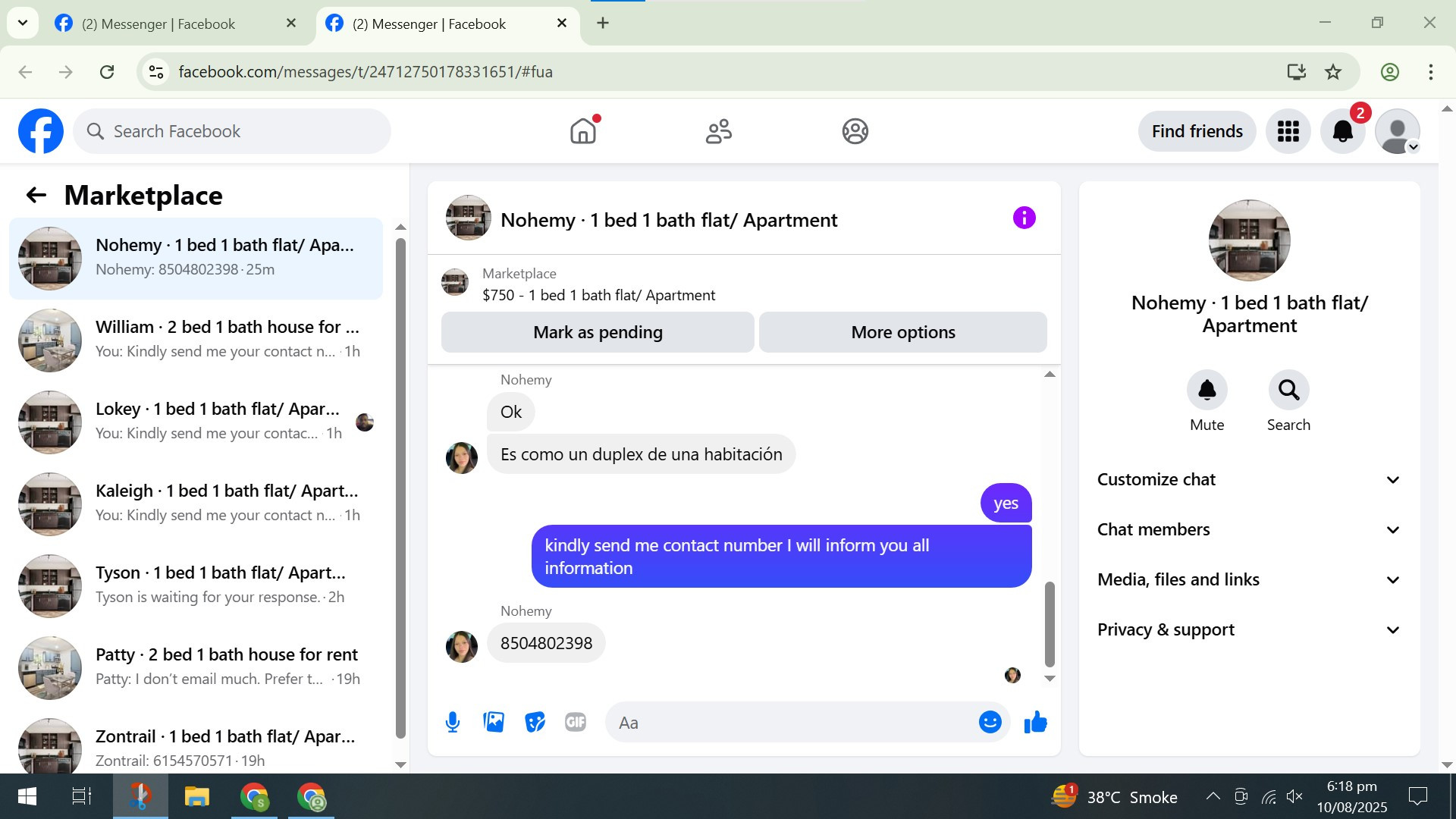Search in conversation using magnifier icon
The width and height of the screenshot is (1456, 819).
(1288, 390)
